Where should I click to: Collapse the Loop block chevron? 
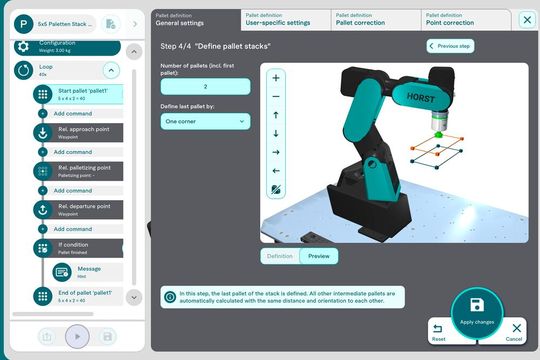pyautogui.click(x=111, y=71)
